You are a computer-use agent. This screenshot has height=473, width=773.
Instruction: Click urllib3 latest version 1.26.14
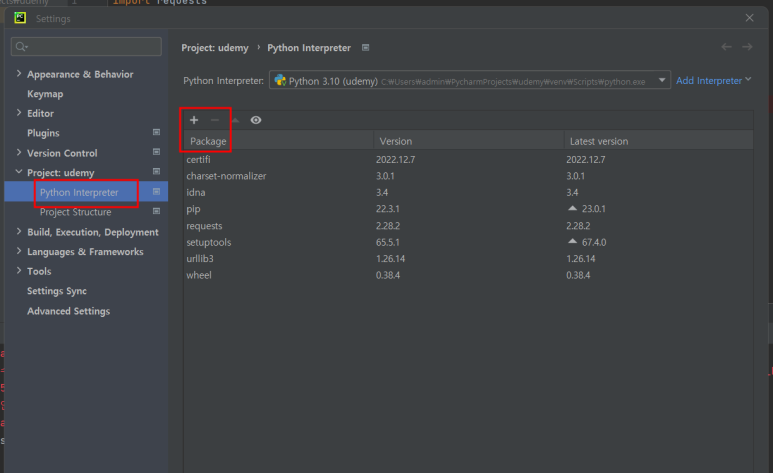click(580, 258)
